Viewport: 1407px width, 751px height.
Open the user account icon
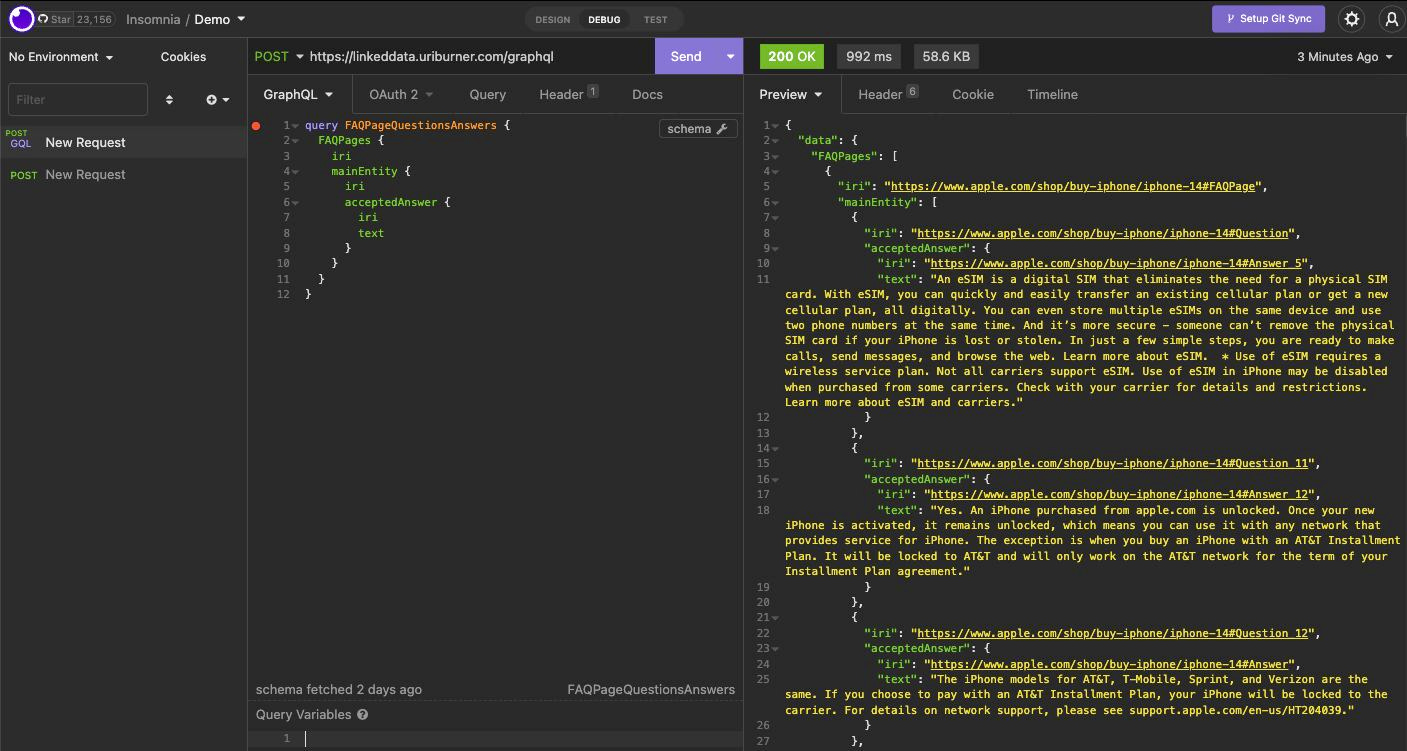1391,19
